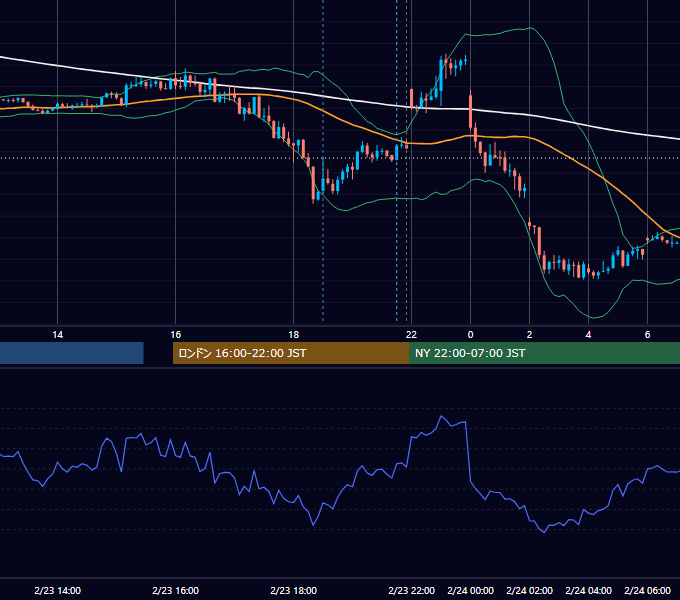Click the 2/23 22:00 indicator axis label
Screen dimensions: 680x600
tap(411, 590)
